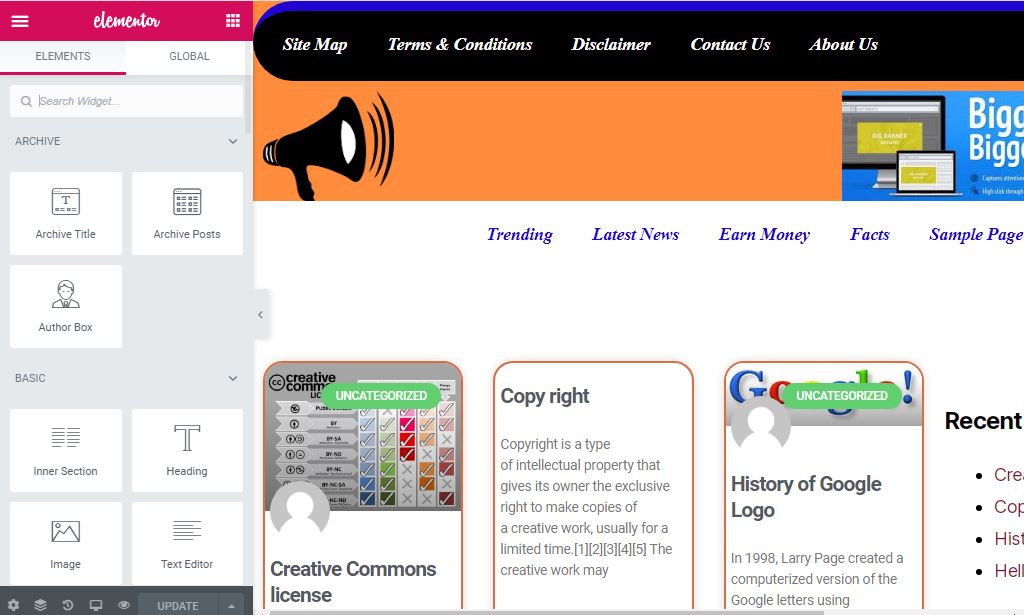Switch to the GLOBAL tab
The image size is (1024, 615).
pyautogui.click(x=189, y=56)
